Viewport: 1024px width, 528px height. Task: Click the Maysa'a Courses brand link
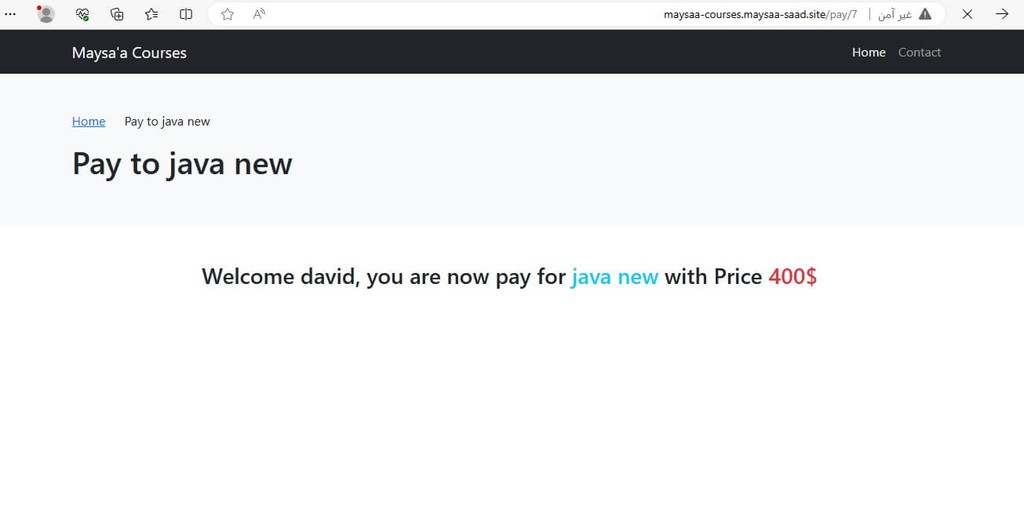tap(129, 53)
